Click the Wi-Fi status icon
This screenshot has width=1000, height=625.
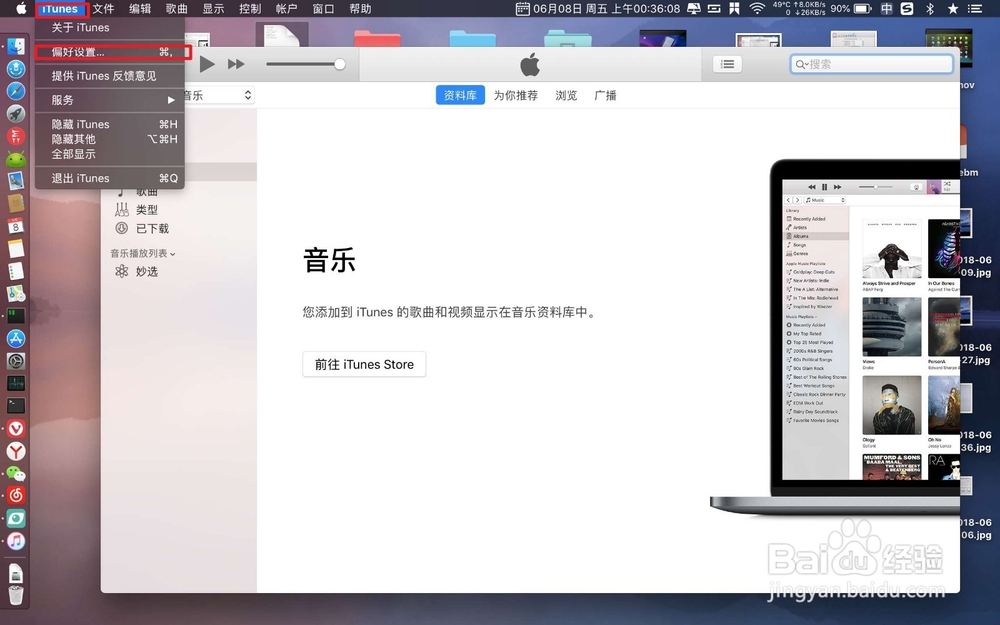click(757, 8)
